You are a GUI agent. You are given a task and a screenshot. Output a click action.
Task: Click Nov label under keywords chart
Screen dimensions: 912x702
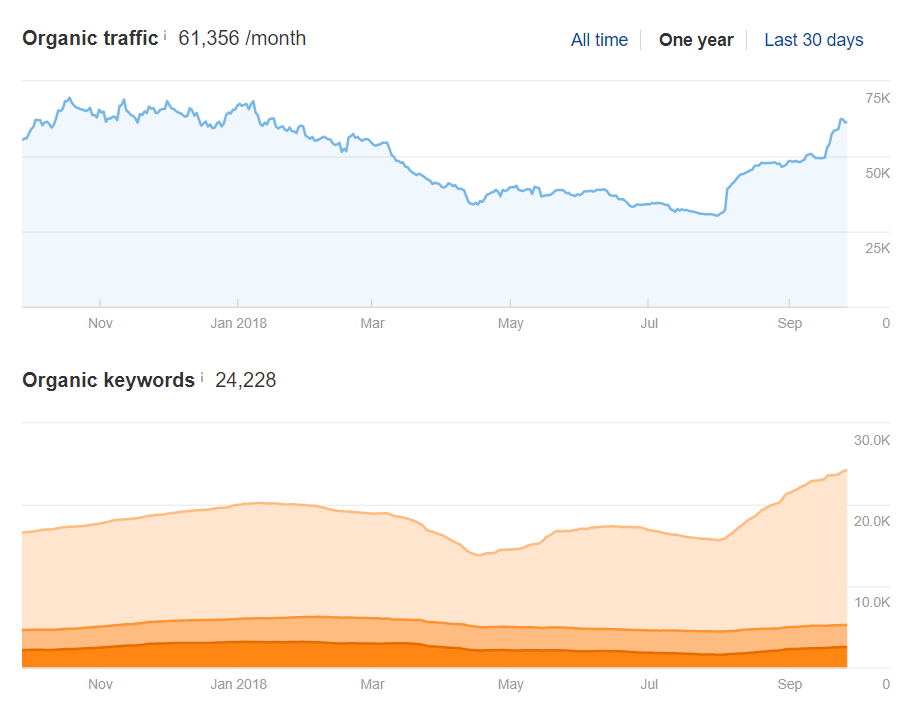pos(100,685)
